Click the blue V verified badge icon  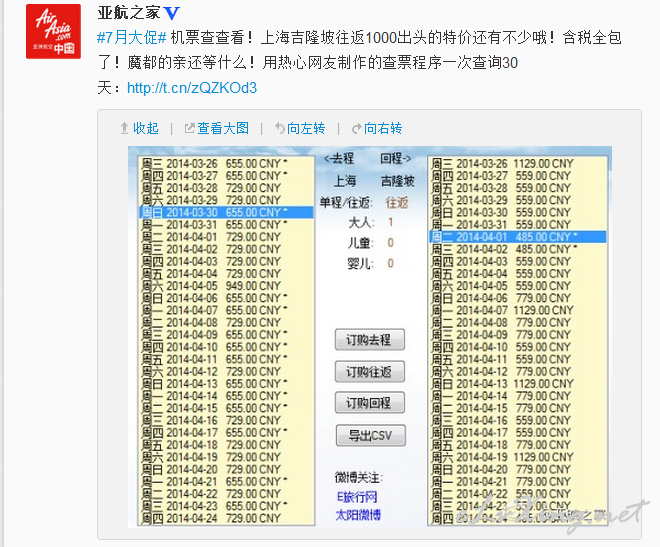tap(171, 13)
